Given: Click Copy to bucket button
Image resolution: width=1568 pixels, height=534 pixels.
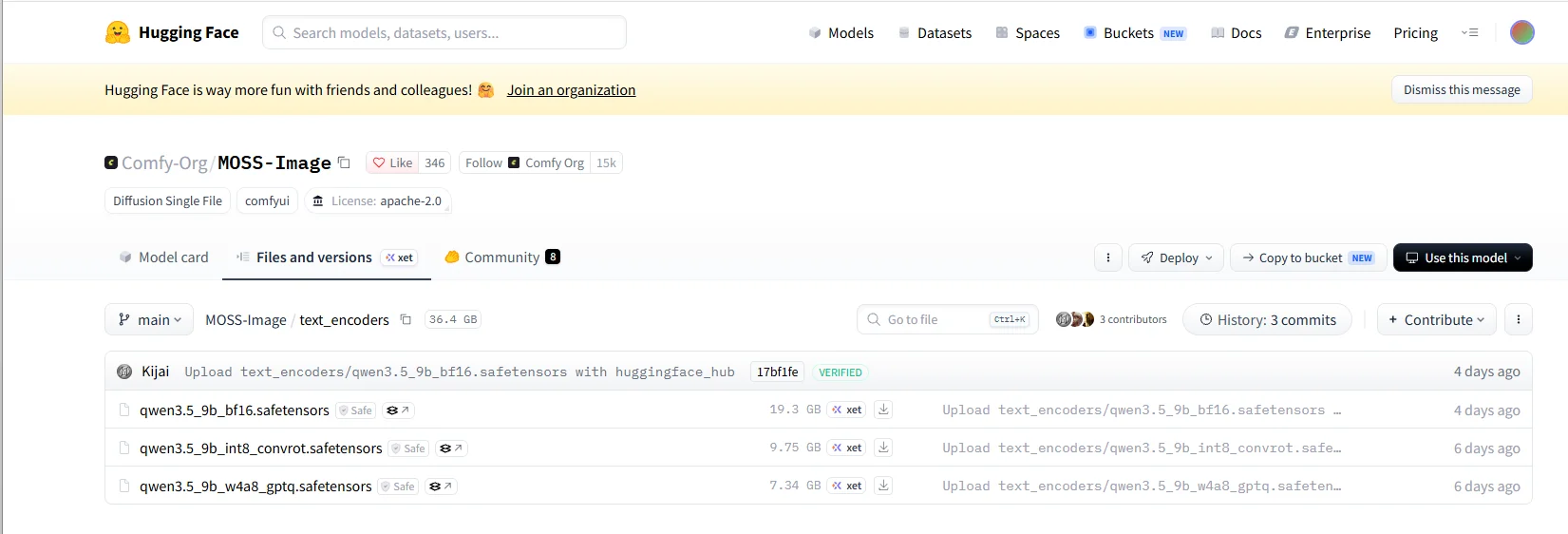Looking at the screenshot, I should pyautogui.click(x=1308, y=257).
